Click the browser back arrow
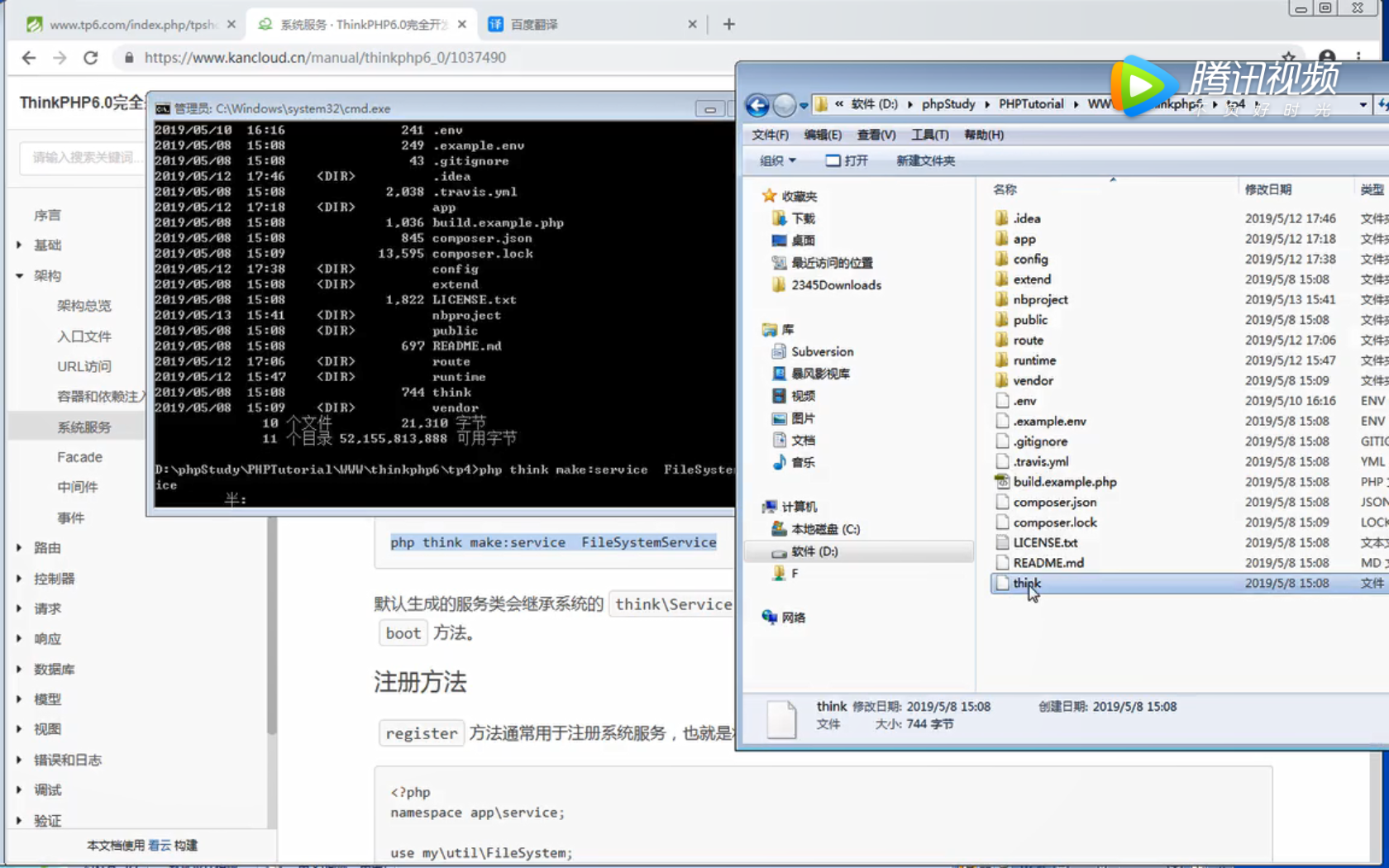1389x868 pixels. (29, 58)
